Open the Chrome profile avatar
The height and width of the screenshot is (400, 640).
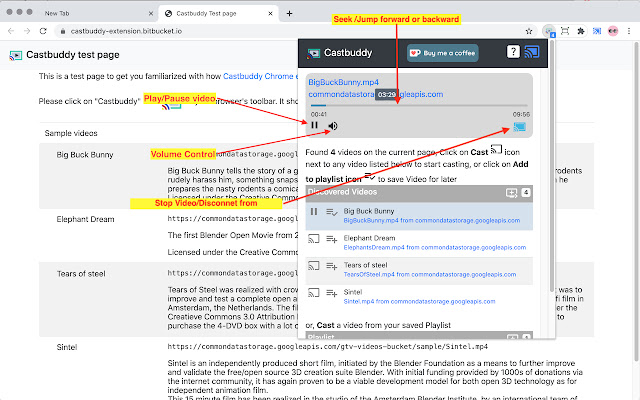pyautogui.click(x=613, y=31)
